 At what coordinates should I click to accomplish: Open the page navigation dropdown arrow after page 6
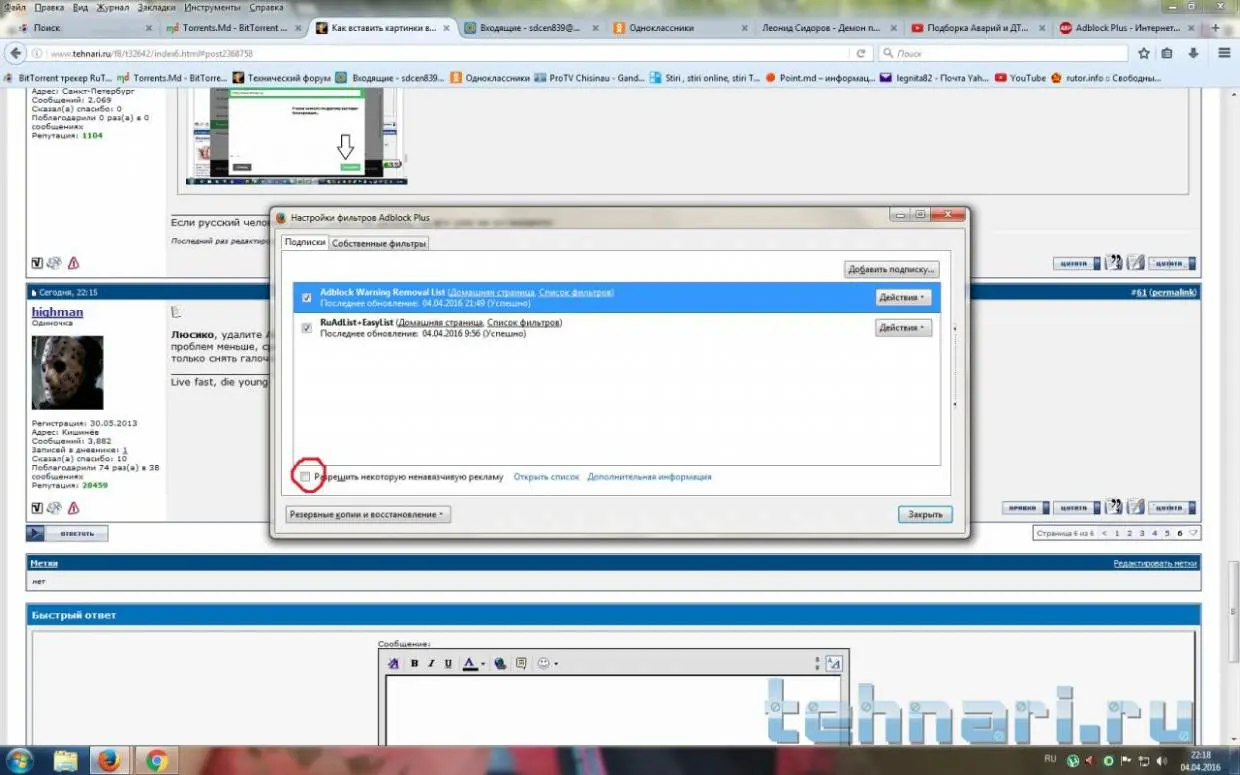(x=1193, y=533)
